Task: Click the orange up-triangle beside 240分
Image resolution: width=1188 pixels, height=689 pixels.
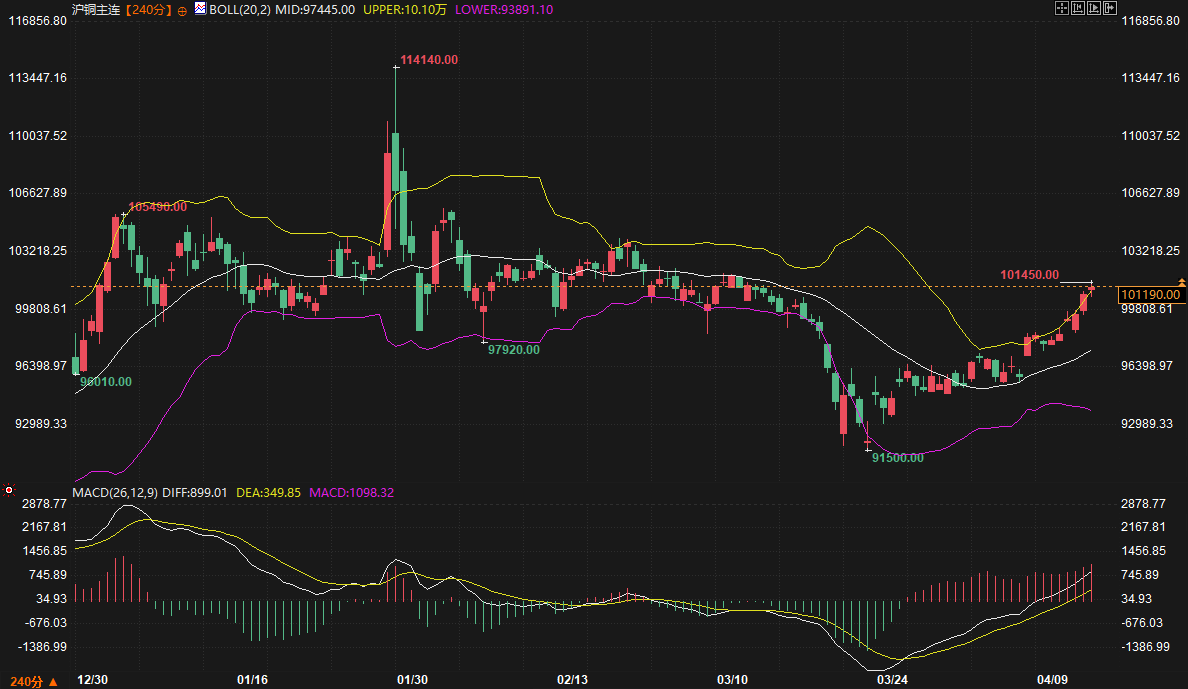Action: tap(54, 681)
